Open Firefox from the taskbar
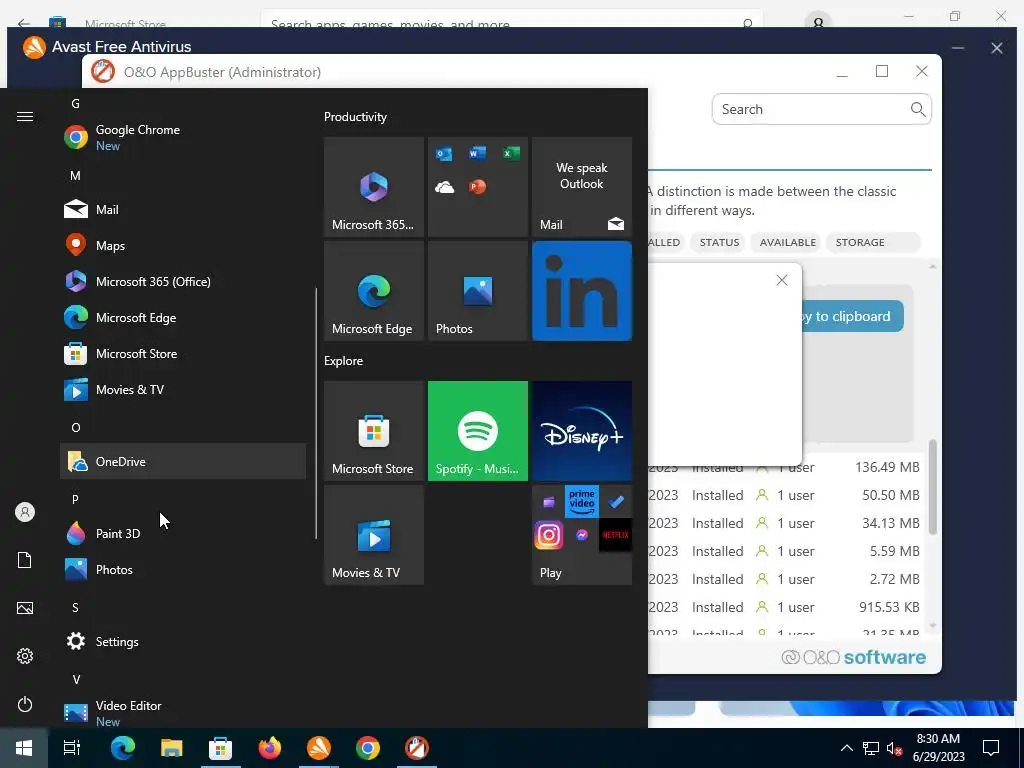Screen dimensions: 1024x768 click(270, 748)
